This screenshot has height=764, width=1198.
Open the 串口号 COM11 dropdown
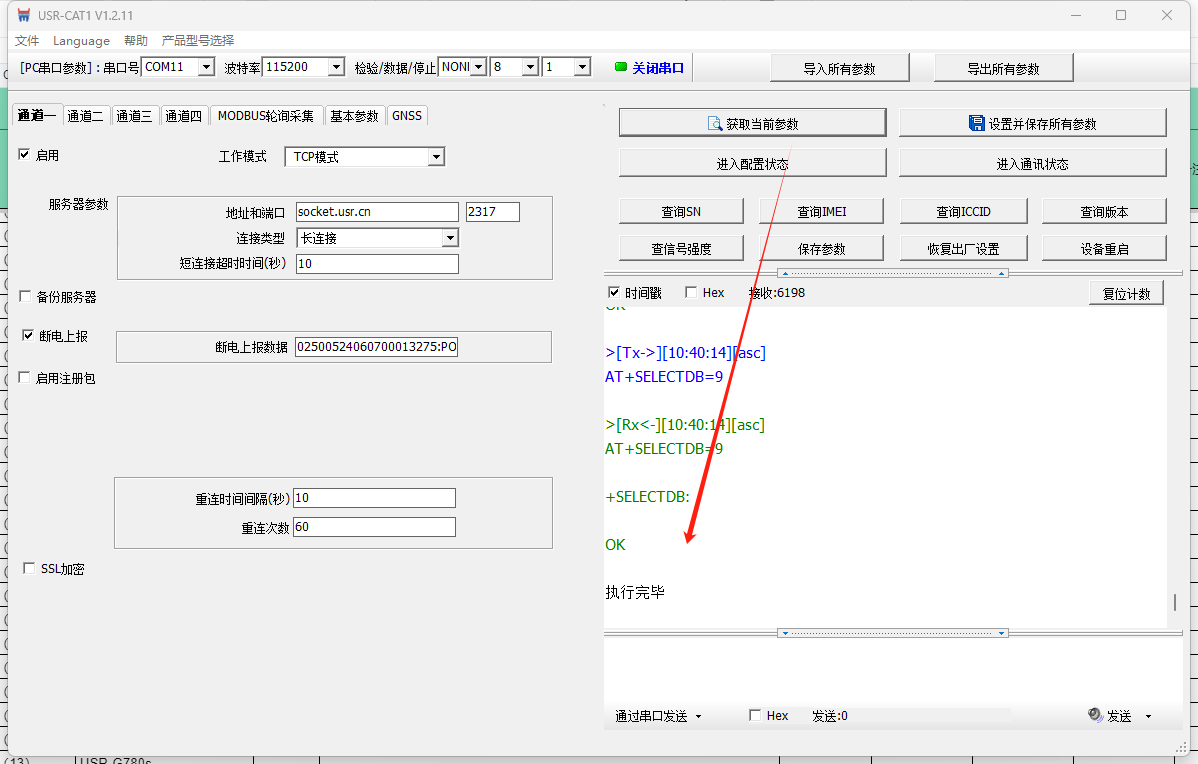pos(206,67)
